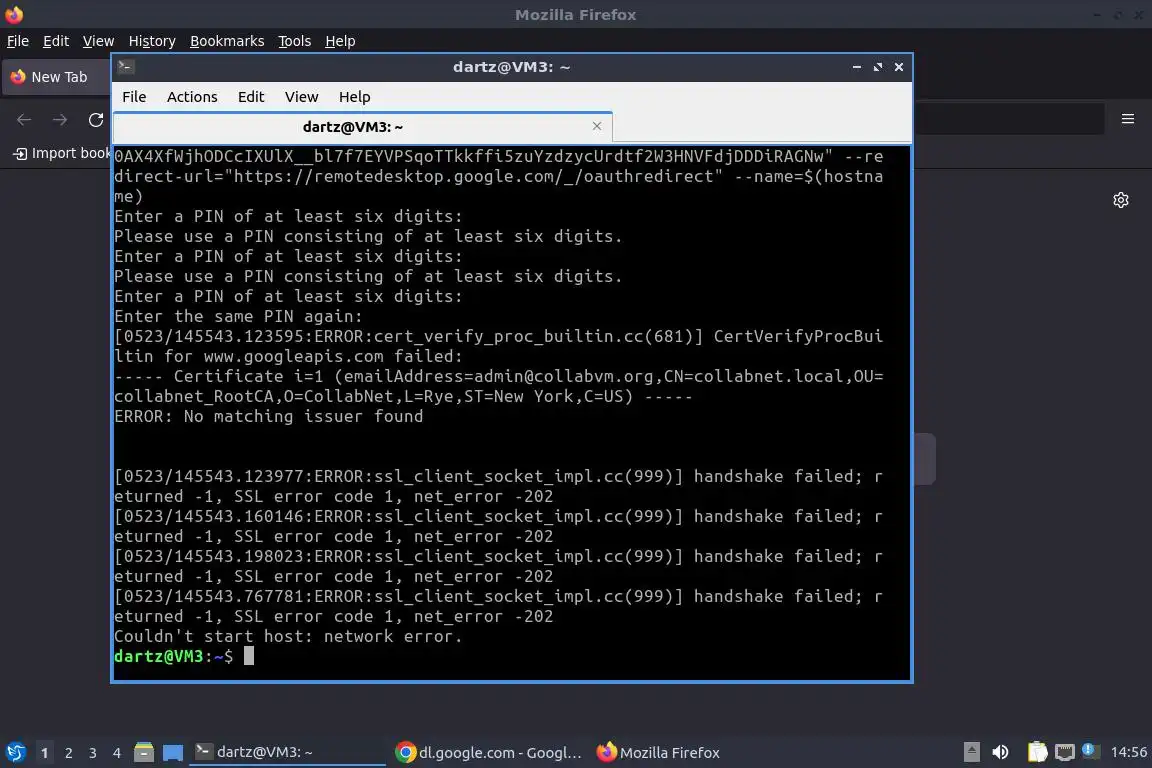Switch to workspace 3
The width and height of the screenshot is (1152, 768).
93,753
